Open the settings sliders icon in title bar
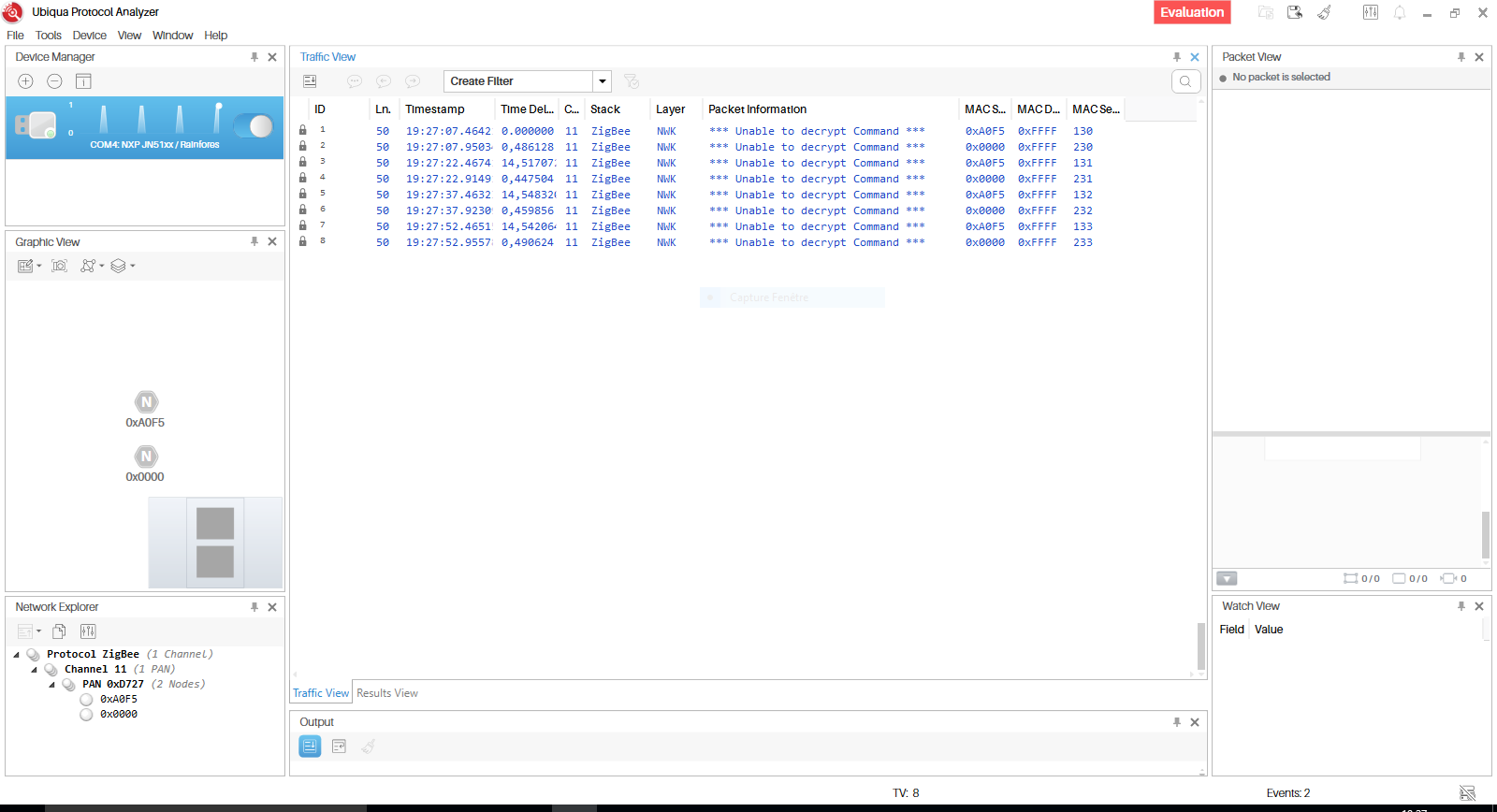The image size is (1497, 812). [x=1370, y=12]
